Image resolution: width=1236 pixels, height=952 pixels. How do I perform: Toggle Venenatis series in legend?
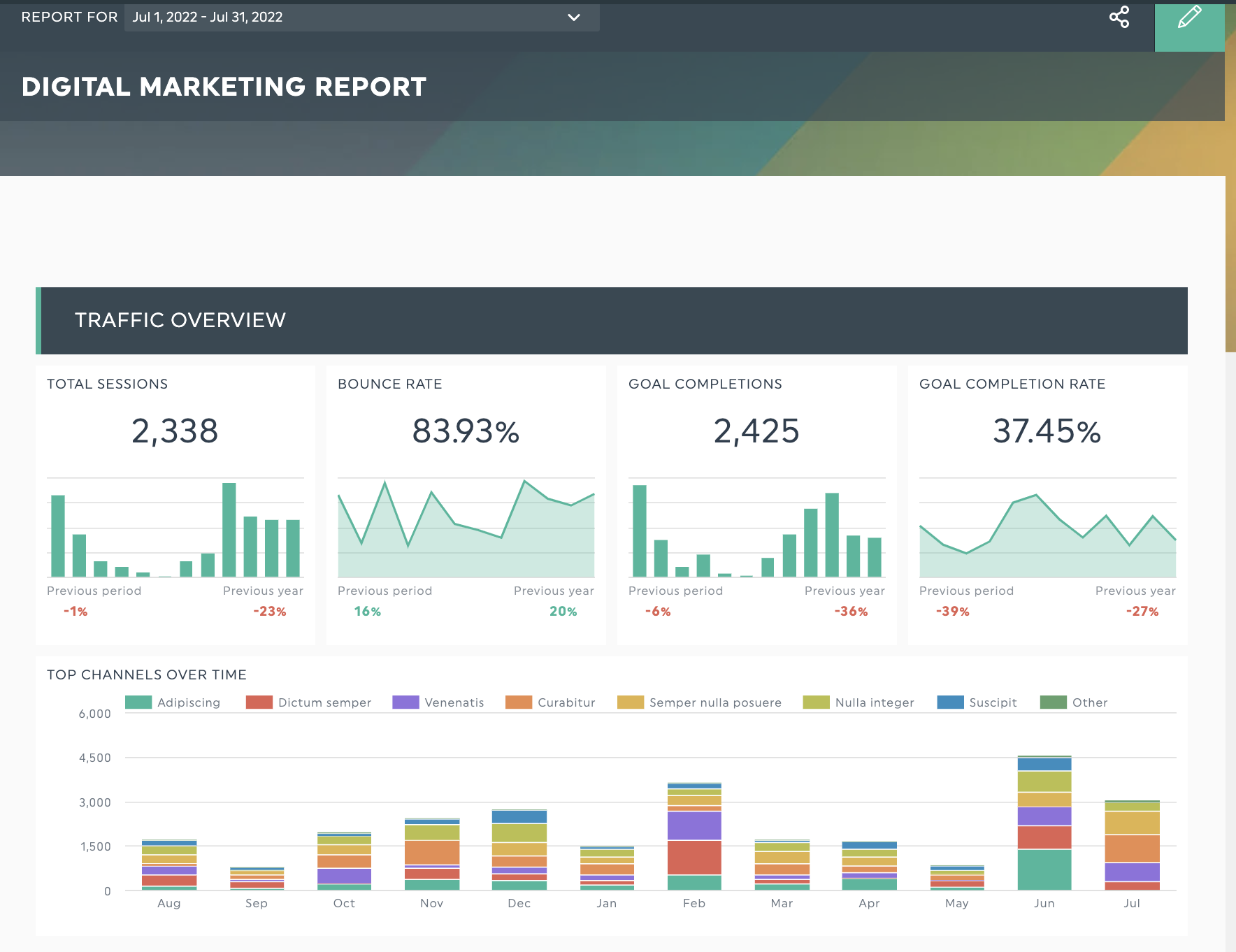(438, 702)
